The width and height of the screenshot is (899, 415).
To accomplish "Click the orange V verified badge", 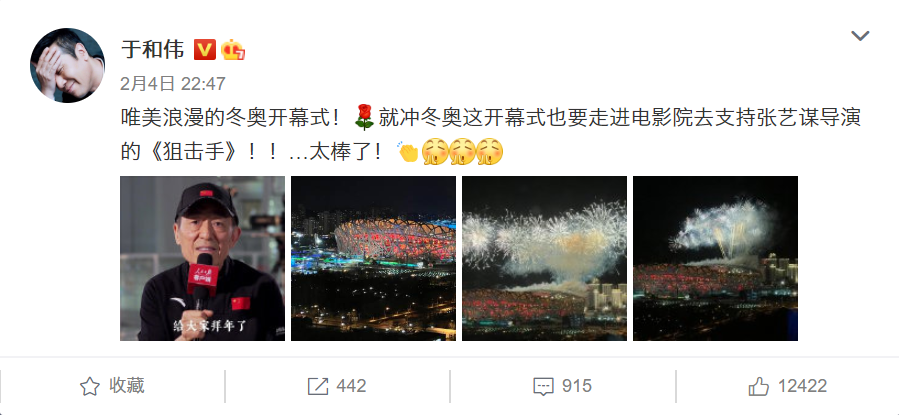I will click(205, 50).
